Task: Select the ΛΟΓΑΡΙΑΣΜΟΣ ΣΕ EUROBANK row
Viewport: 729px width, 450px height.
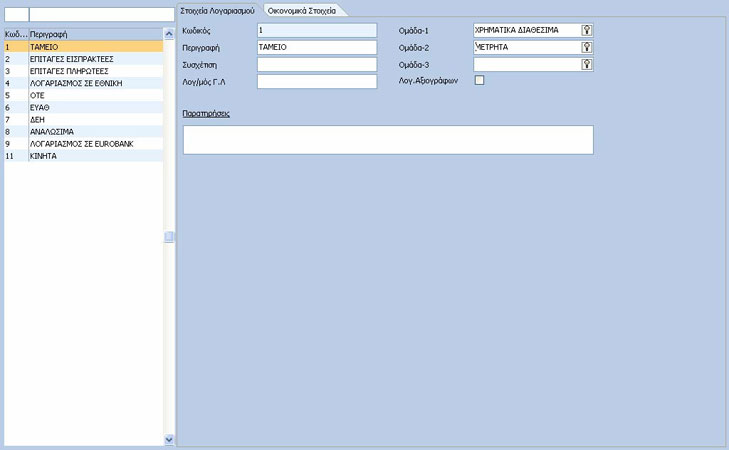Action: (84, 144)
